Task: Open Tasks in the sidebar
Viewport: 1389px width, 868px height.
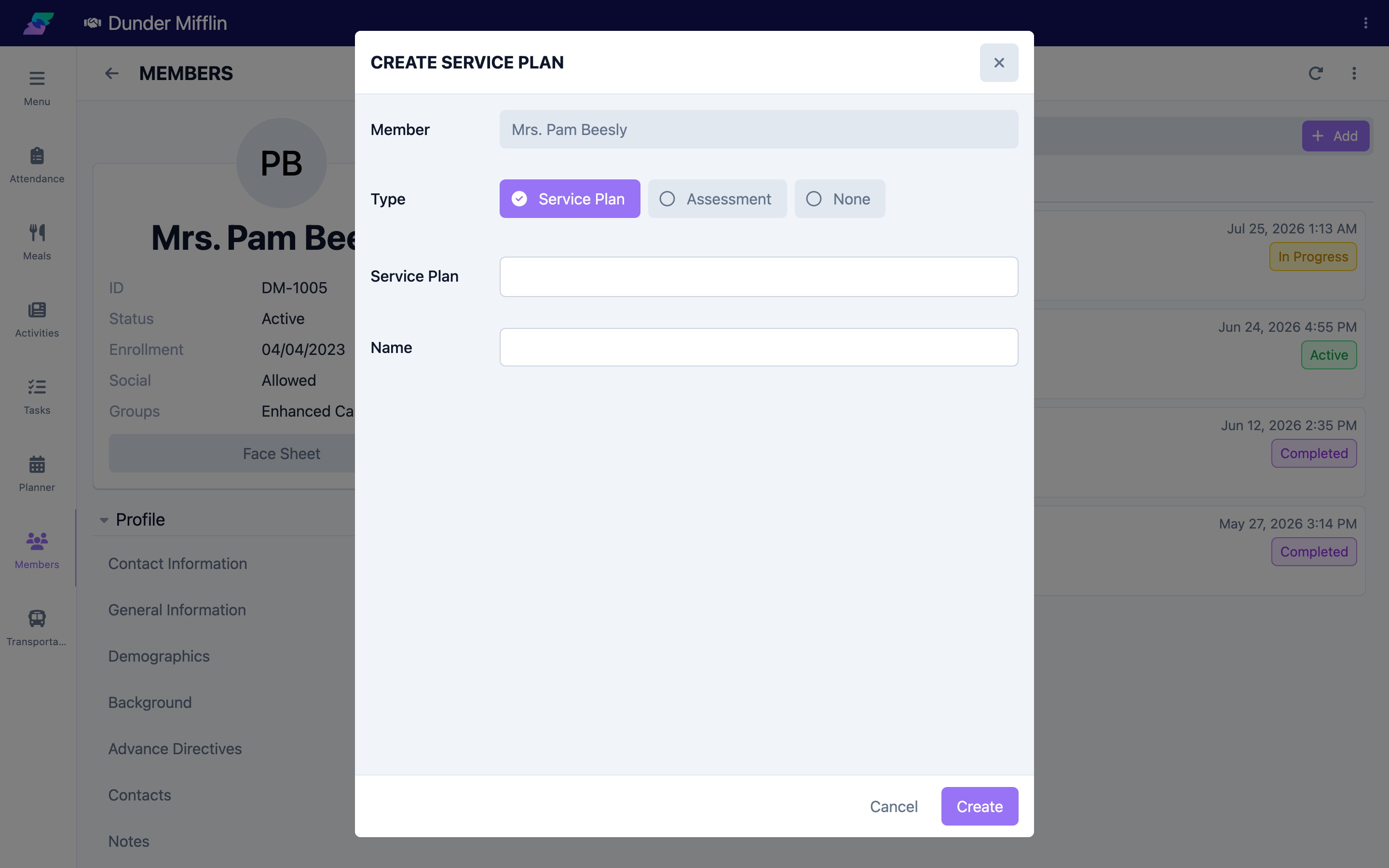Action: 37,396
